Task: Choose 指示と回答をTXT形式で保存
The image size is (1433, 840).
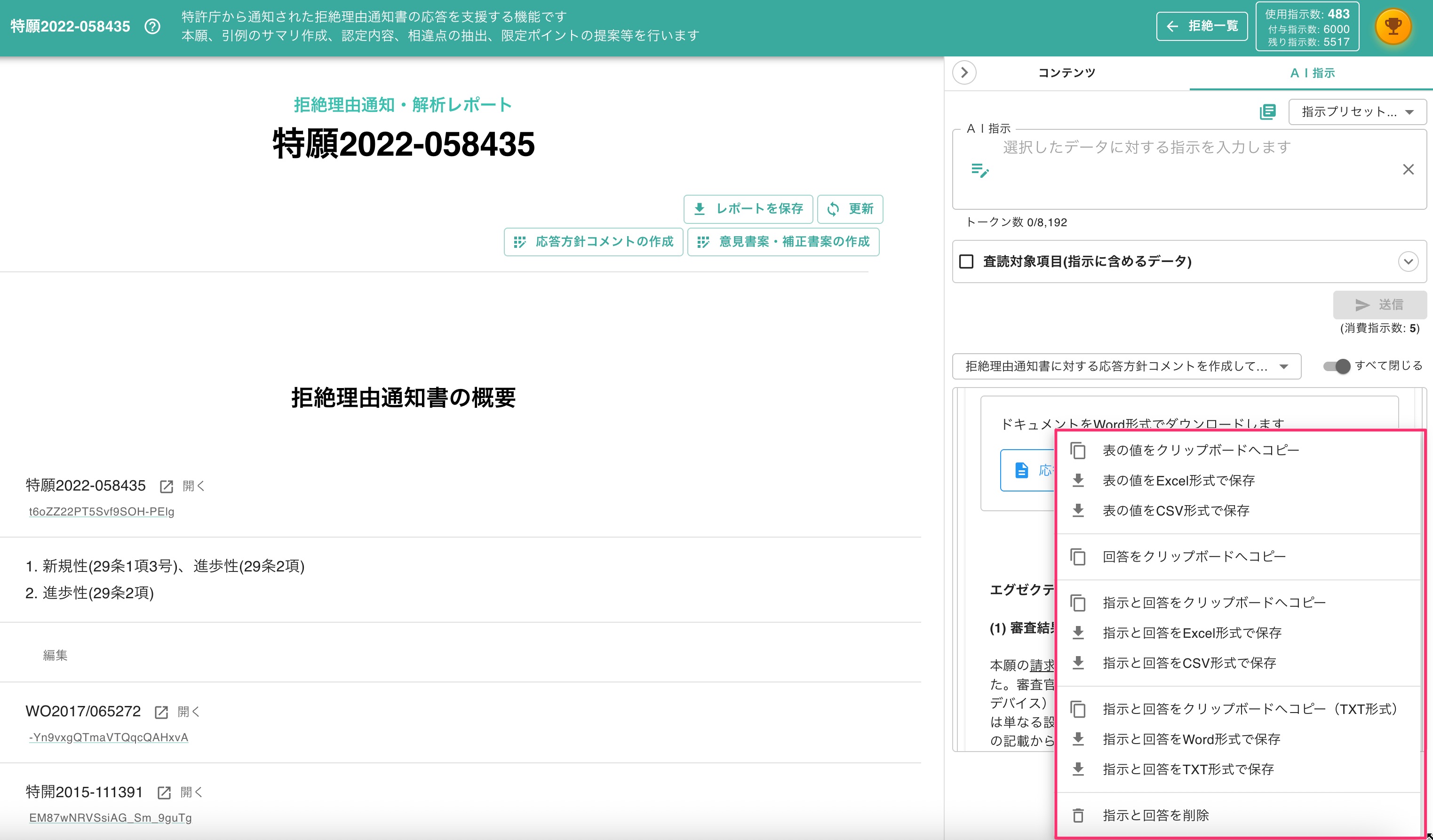Action: (1238, 769)
